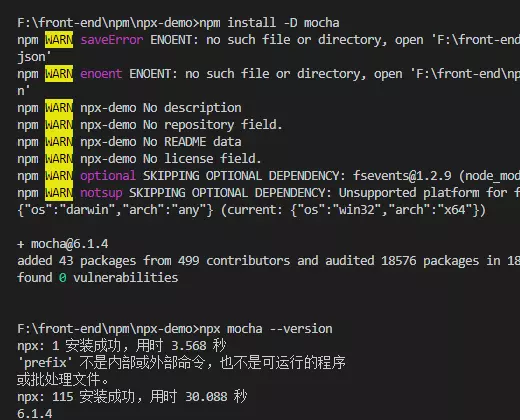
Task: Click the yellow WARN badge beside 'saveError'
Action: [59, 40]
